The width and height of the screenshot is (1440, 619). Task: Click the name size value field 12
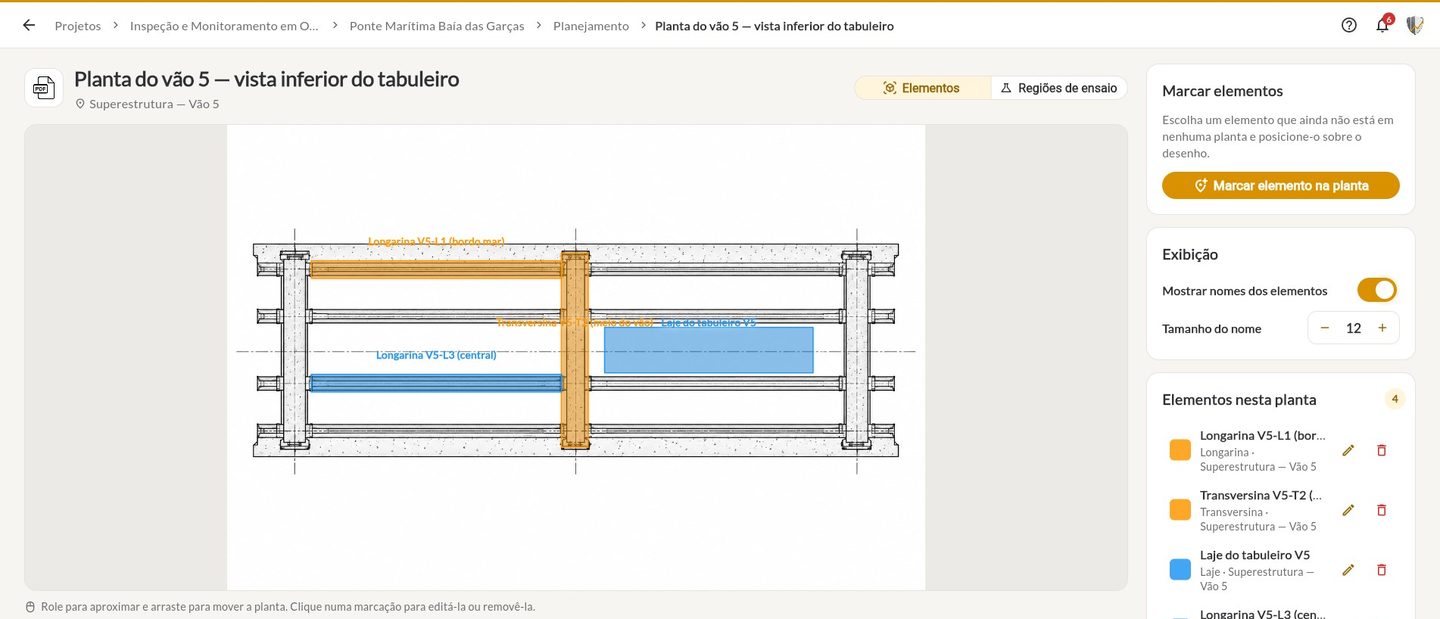click(1354, 328)
